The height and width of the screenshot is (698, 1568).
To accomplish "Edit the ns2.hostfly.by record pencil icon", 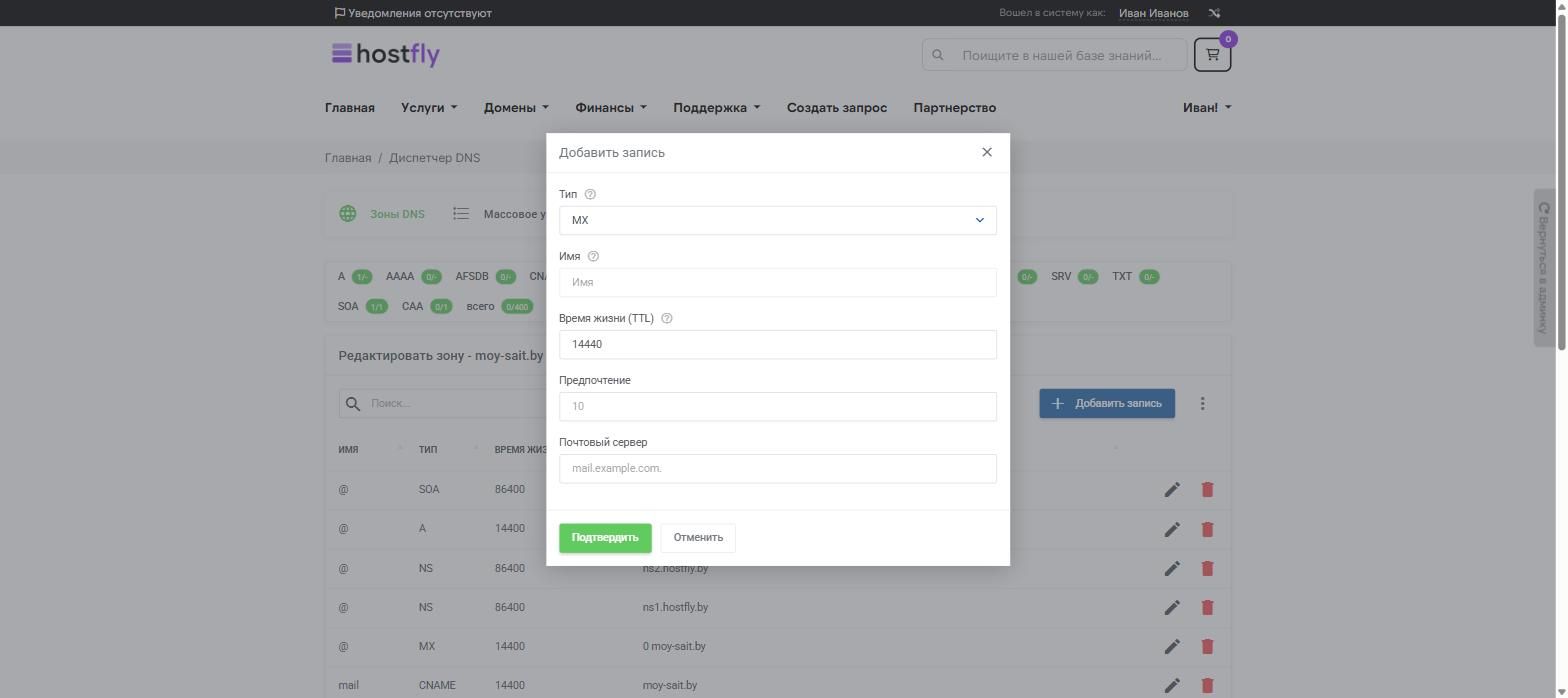I will click(x=1172, y=568).
